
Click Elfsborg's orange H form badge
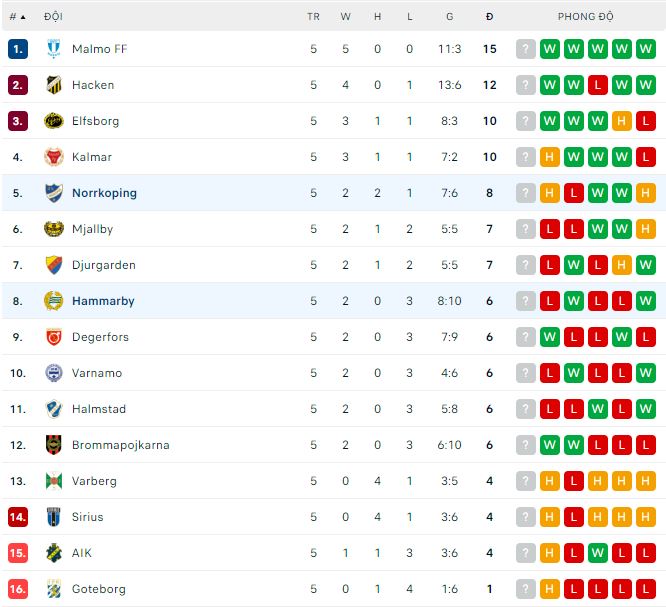coord(622,121)
